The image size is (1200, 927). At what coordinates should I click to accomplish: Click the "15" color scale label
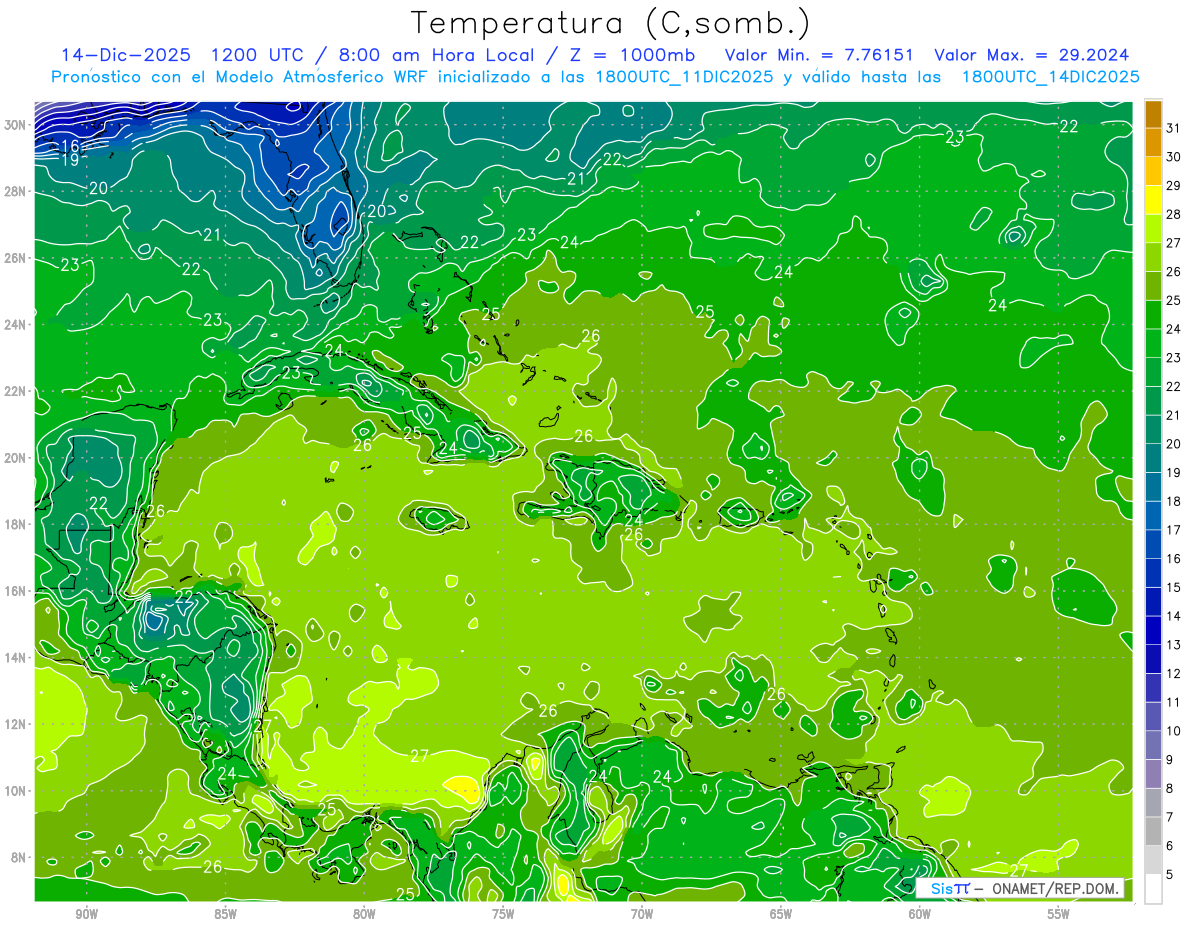[1174, 588]
